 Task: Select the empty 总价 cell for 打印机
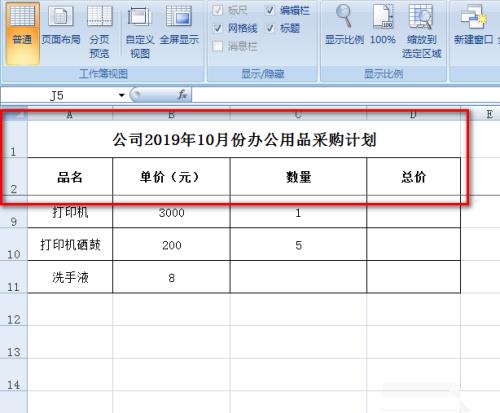click(414, 212)
